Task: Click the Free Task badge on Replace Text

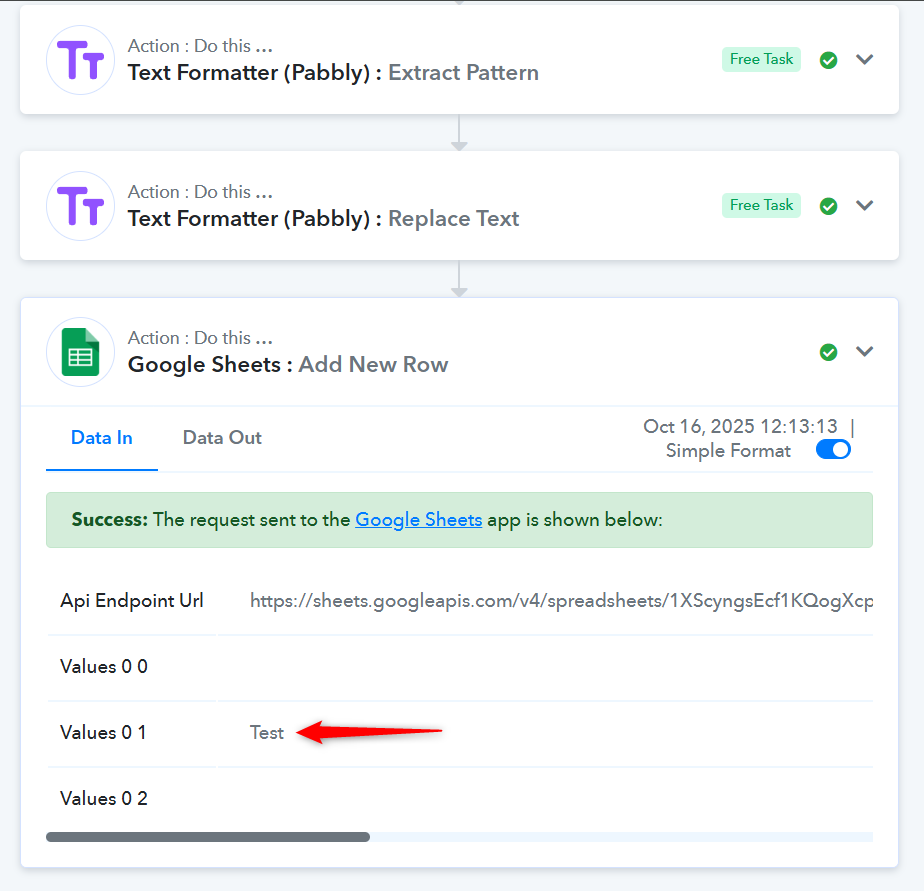Action: pyautogui.click(x=761, y=205)
